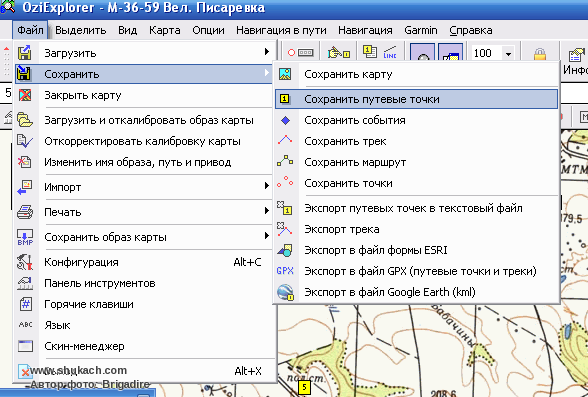
Task: Click the padlock icon in toolbar
Action: tap(540, 55)
